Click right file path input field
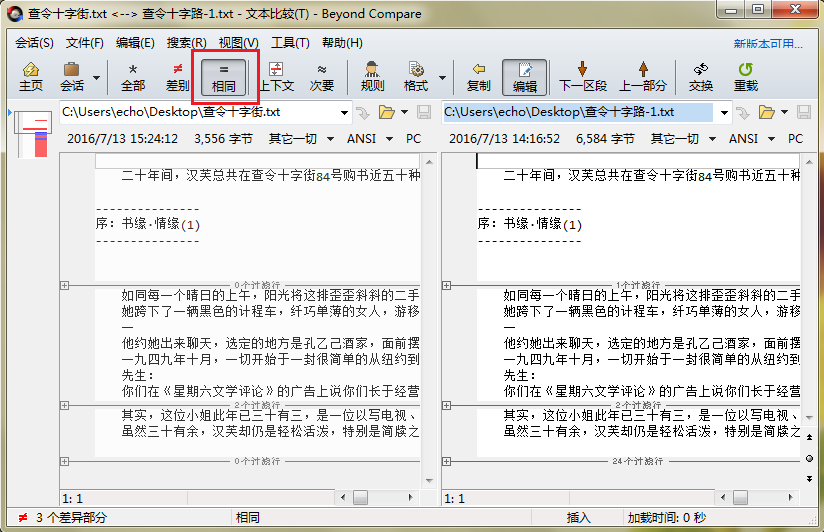The image size is (824, 532). pos(578,112)
